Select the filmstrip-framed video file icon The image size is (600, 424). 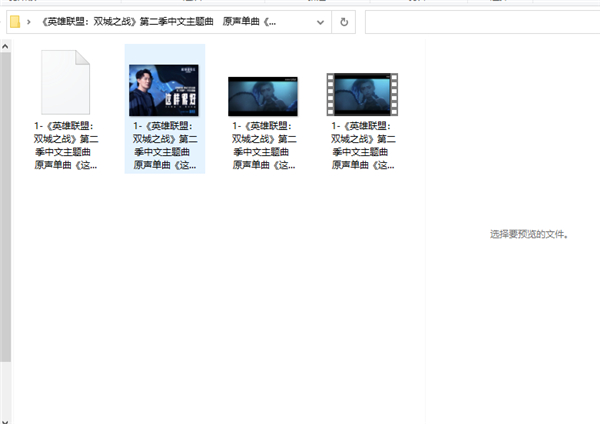pyautogui.click(x=362, y=95)
